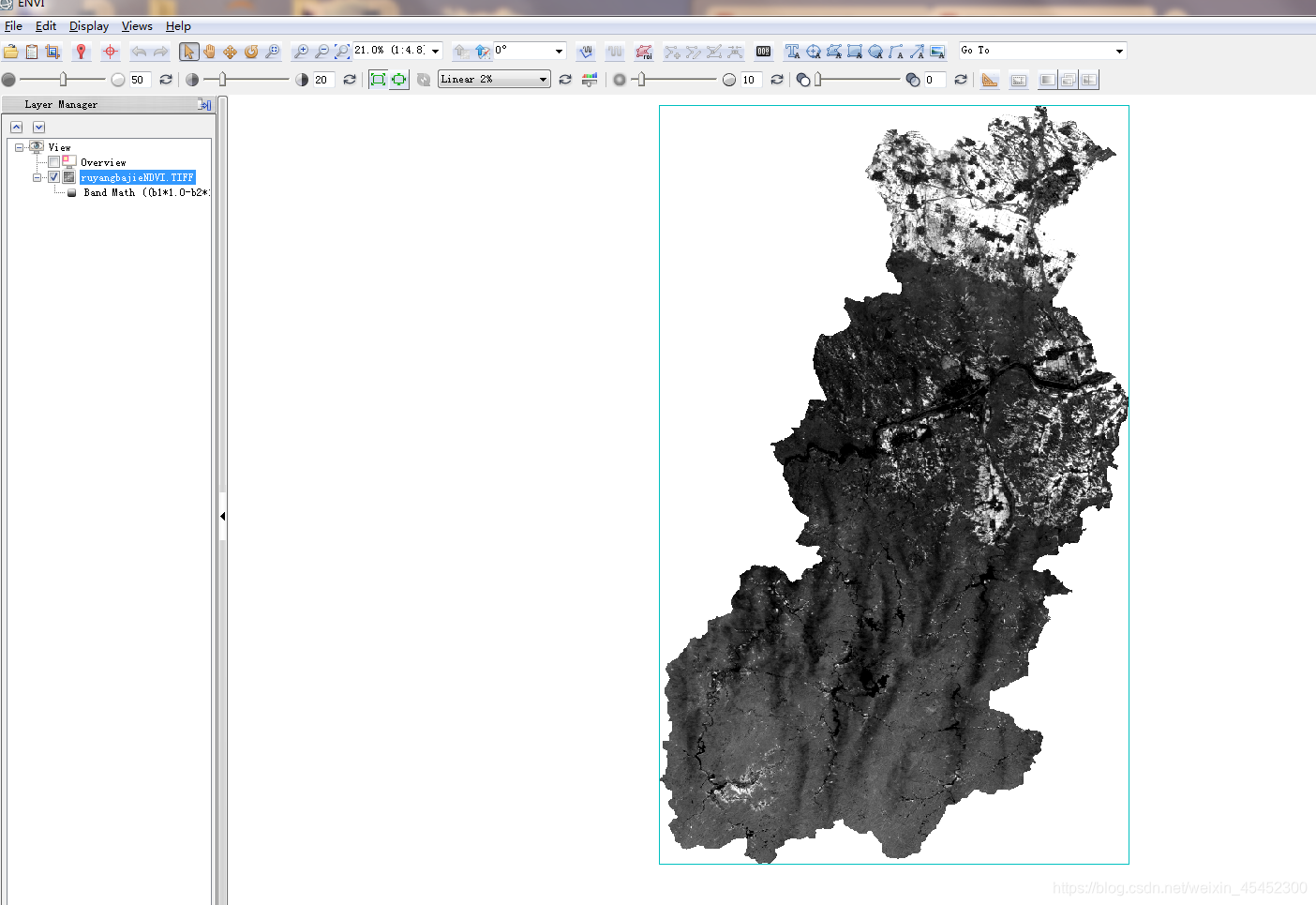
Task: Open the Views menu
Action: pyautogui.click(x=137, y=26)
